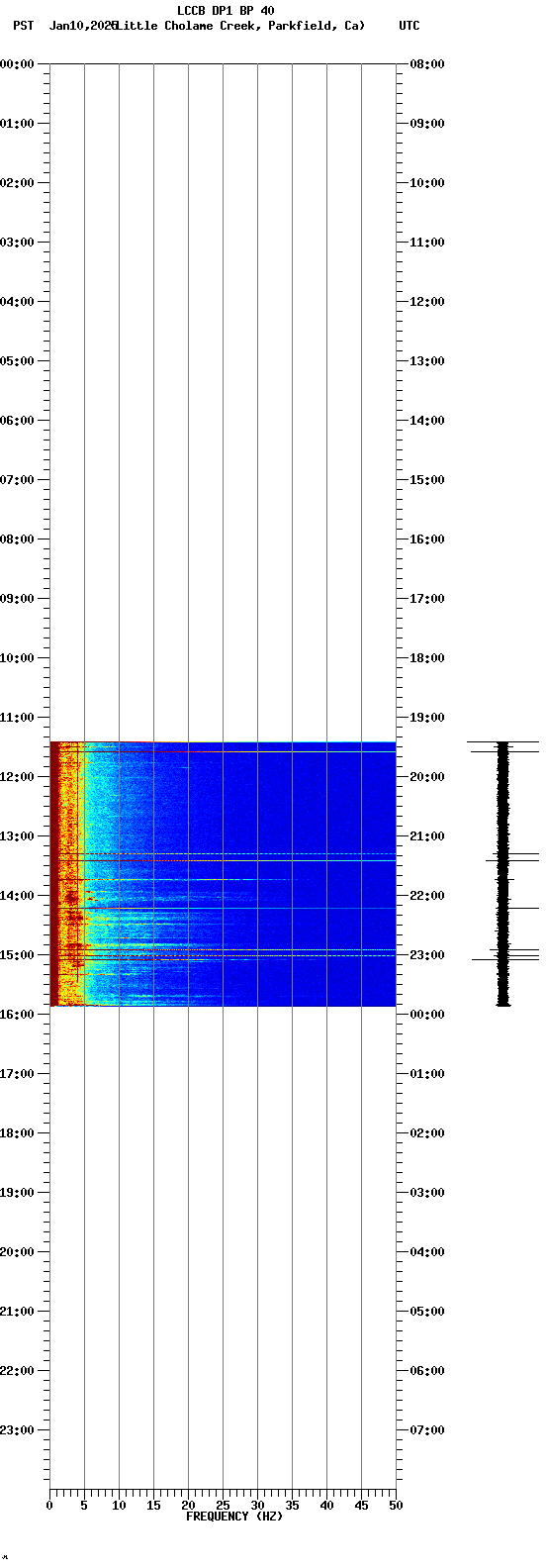Image resolution: width=546 pixels, height=1568 pixels.
Task: Click the '07:00' UTC time label
Action: pos(427,1430)
